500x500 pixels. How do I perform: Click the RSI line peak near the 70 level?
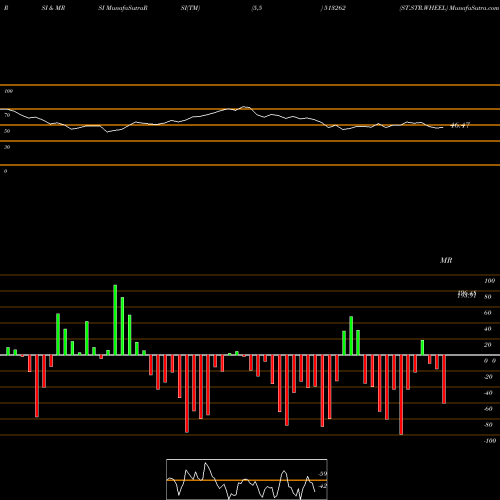pyautogui.click(x=245, y=107)
